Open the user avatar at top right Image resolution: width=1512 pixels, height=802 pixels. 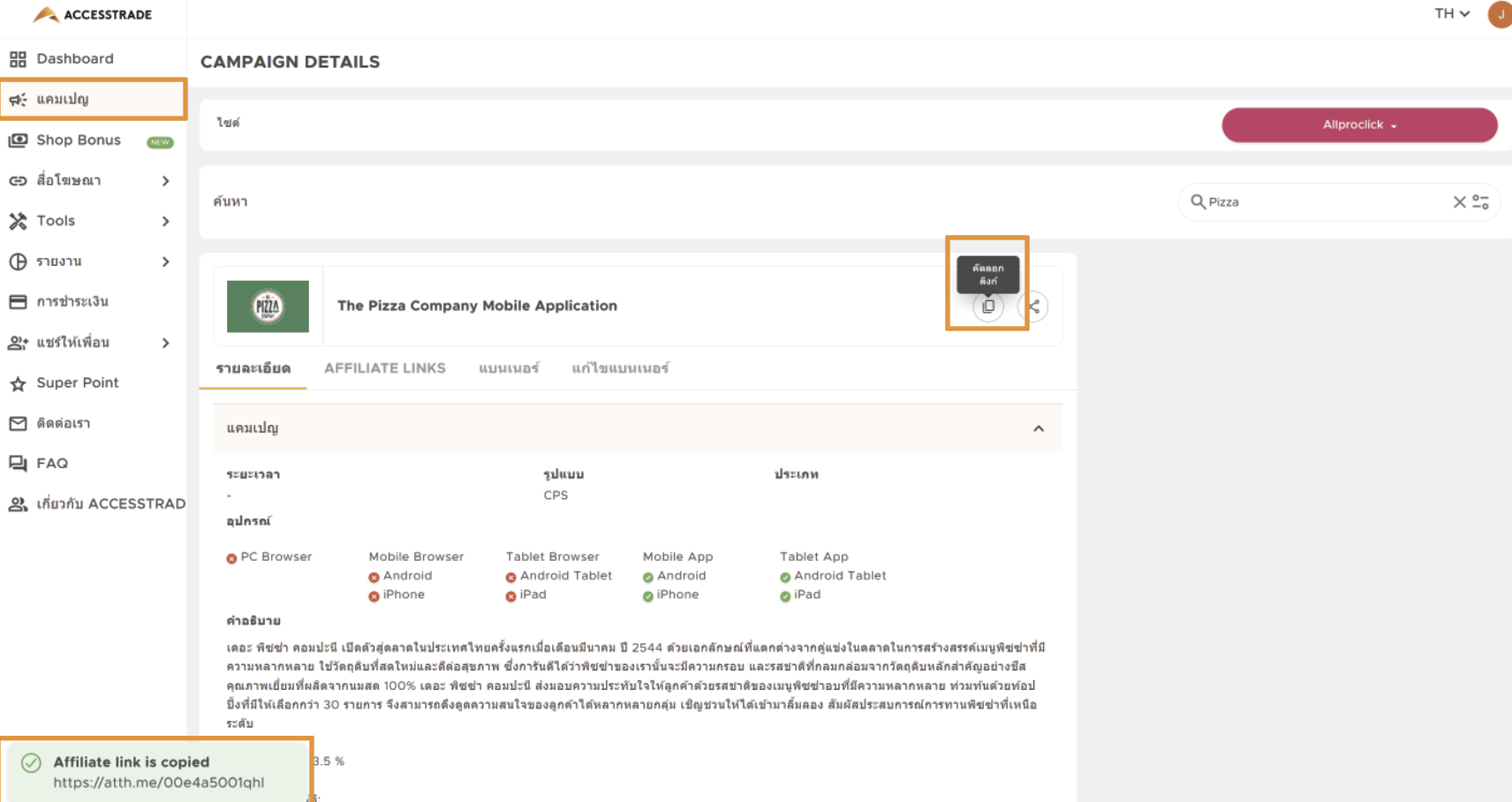click(1500, 14)
